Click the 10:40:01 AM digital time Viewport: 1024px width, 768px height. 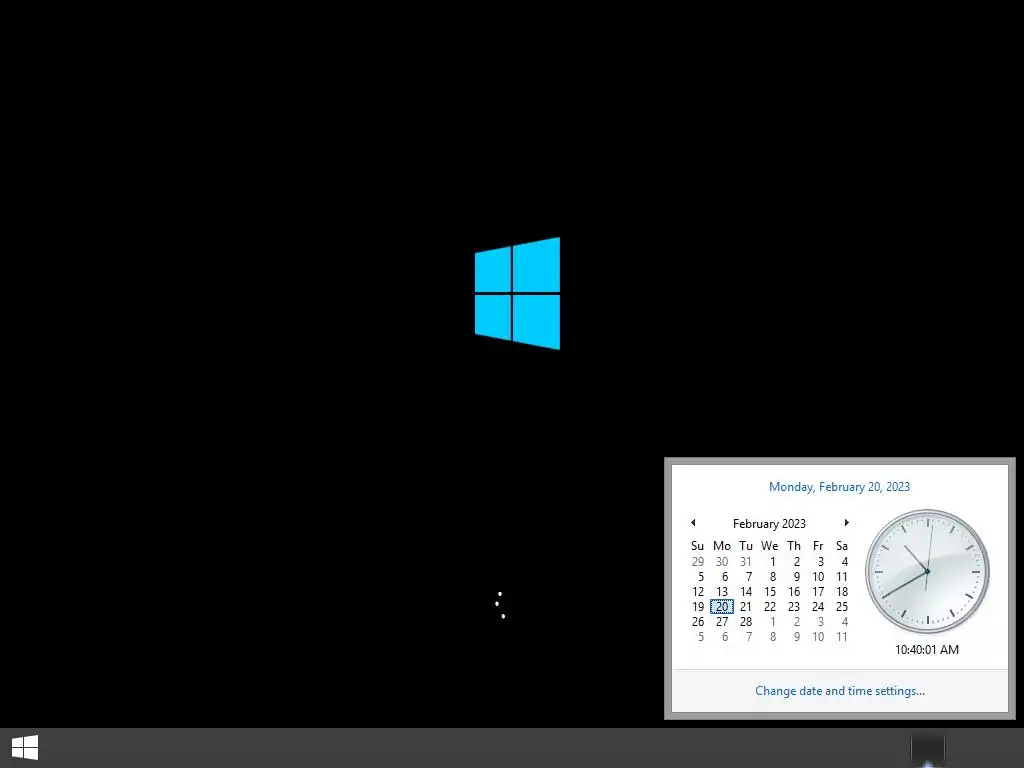tap(927, 650)
